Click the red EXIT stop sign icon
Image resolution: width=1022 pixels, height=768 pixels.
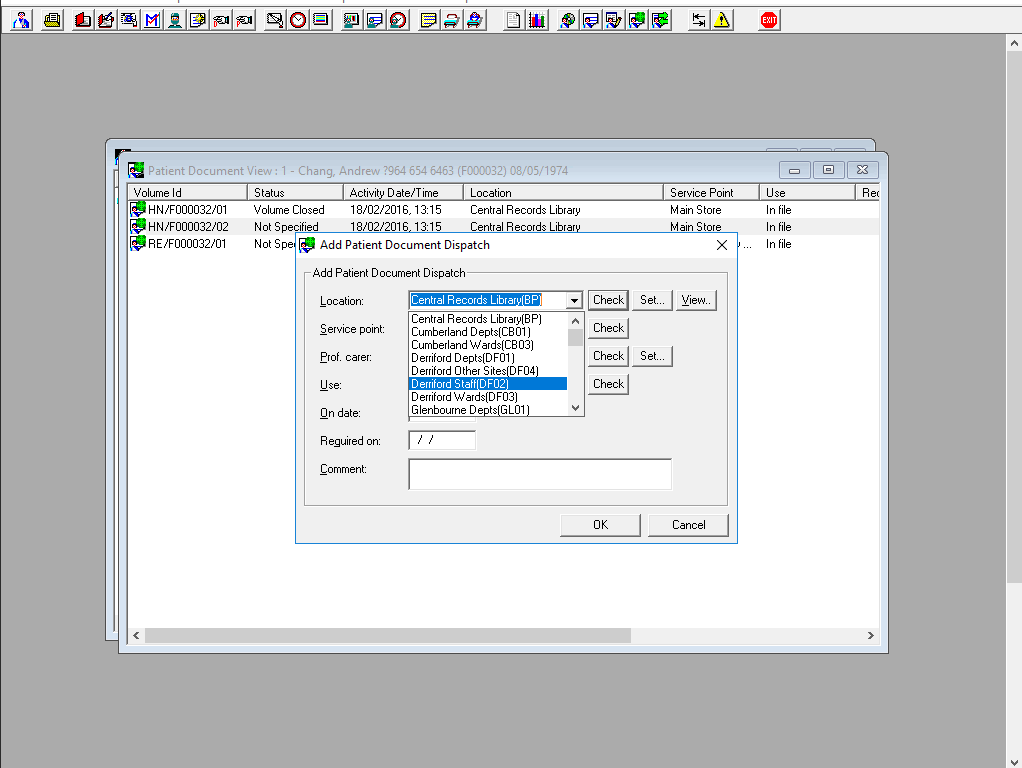[x=769, y=20]
